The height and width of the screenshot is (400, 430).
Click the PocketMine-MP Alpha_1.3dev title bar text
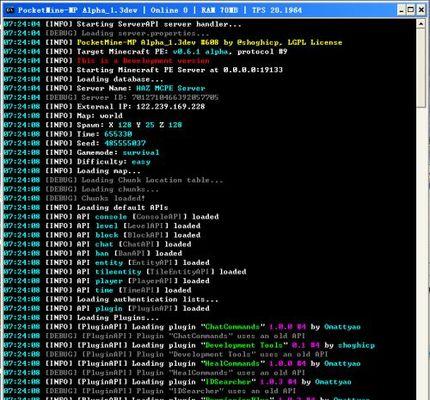pos(77,10)
